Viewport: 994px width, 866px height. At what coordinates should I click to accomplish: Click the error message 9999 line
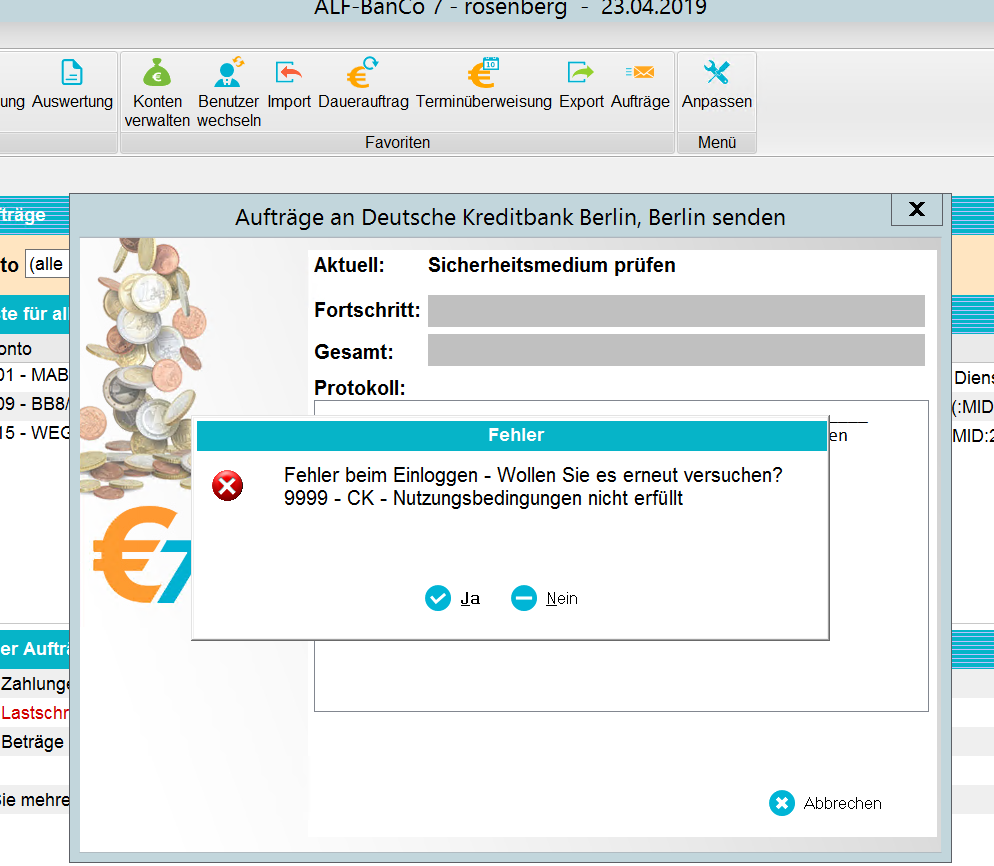click(x=483, y=498)
